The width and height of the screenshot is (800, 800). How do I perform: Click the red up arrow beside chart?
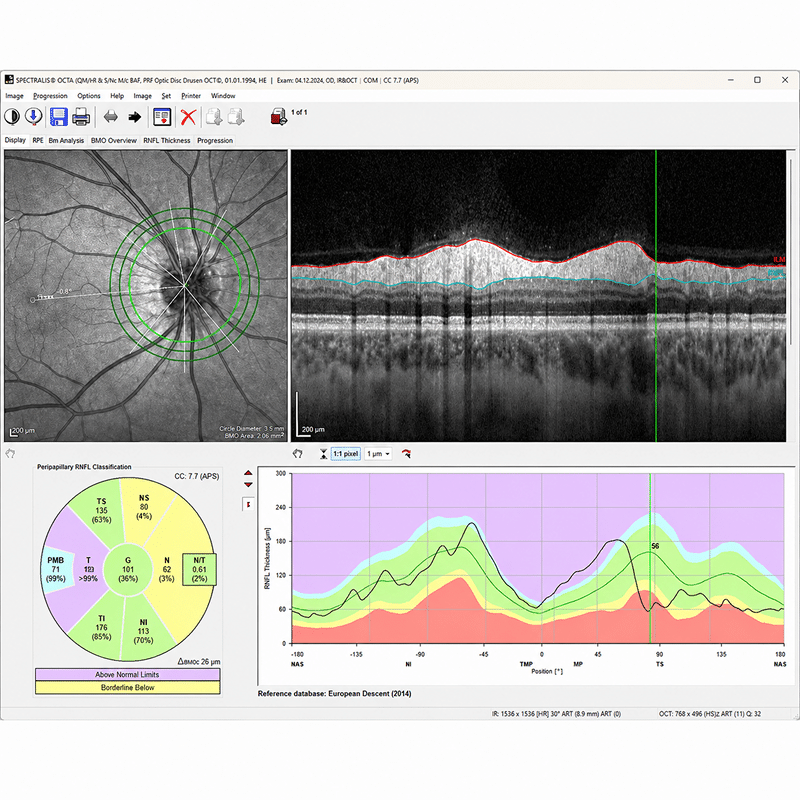(x=248, y=473)
